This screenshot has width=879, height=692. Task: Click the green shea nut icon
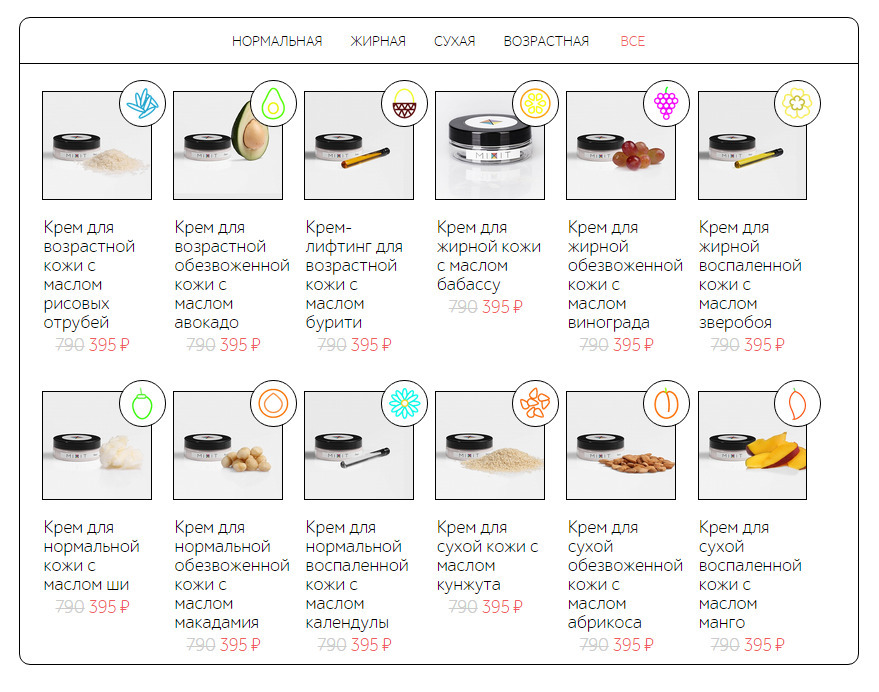(142, 404)
